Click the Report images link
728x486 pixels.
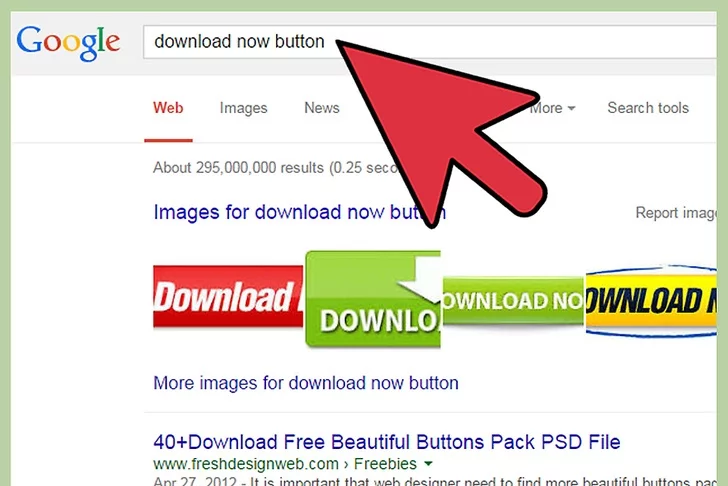[676, 213]
